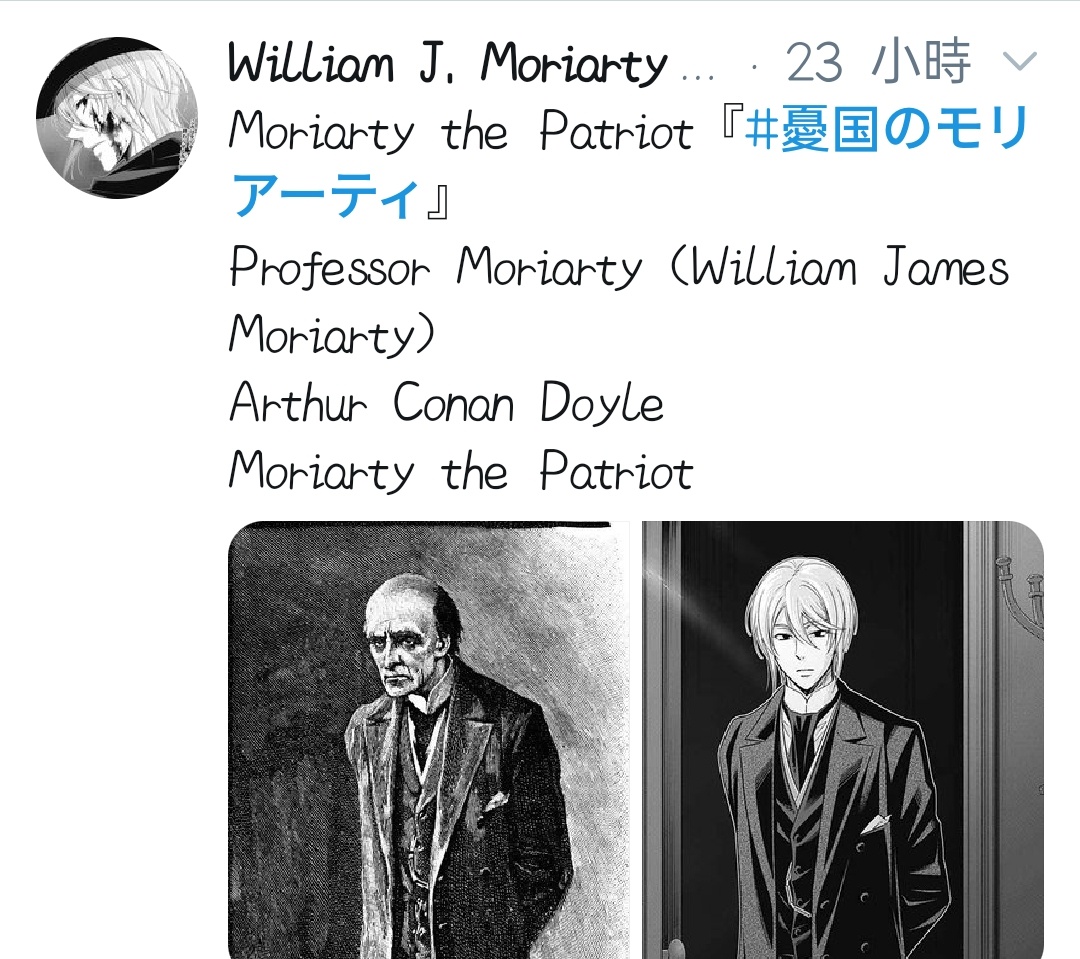
Task: Click the truncated handle ellipsis after the name
Action: pyautogui.click(x=697, y=74)
